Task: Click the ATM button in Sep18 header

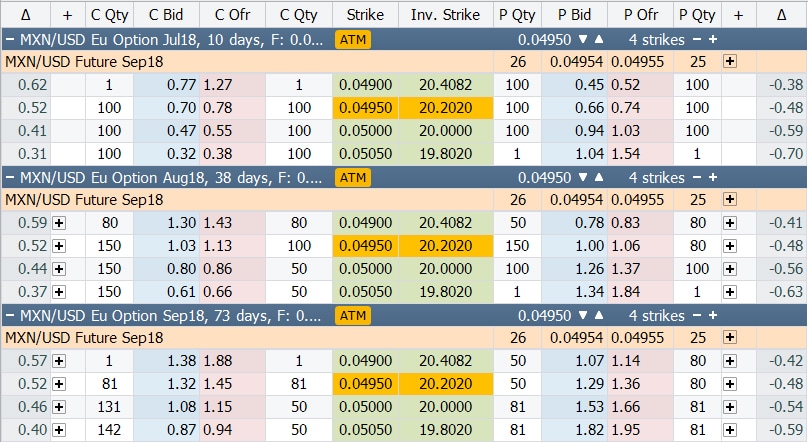Action: (x=352, y=316)
